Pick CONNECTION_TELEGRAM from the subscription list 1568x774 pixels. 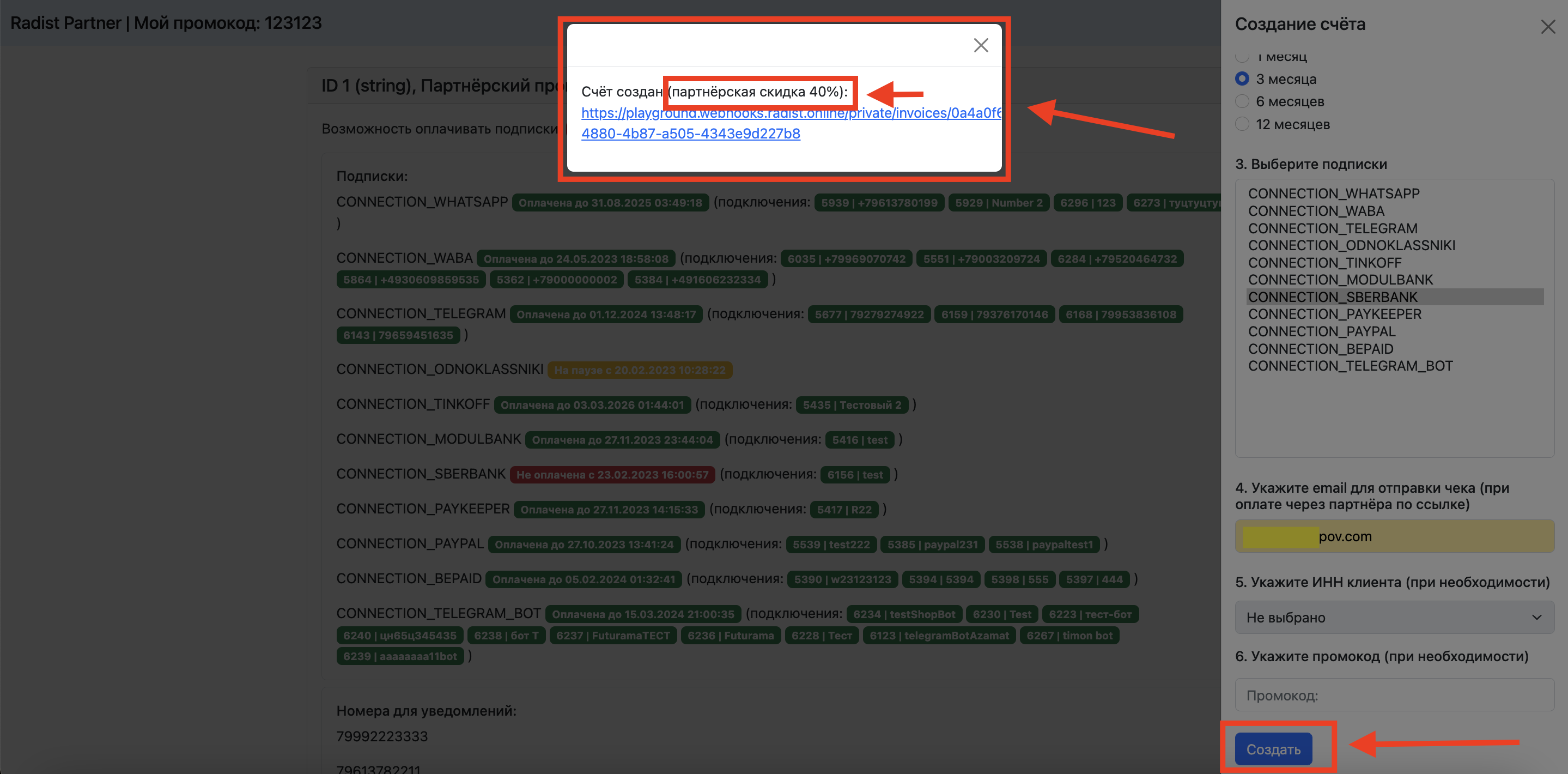[x=1332, y=228]
